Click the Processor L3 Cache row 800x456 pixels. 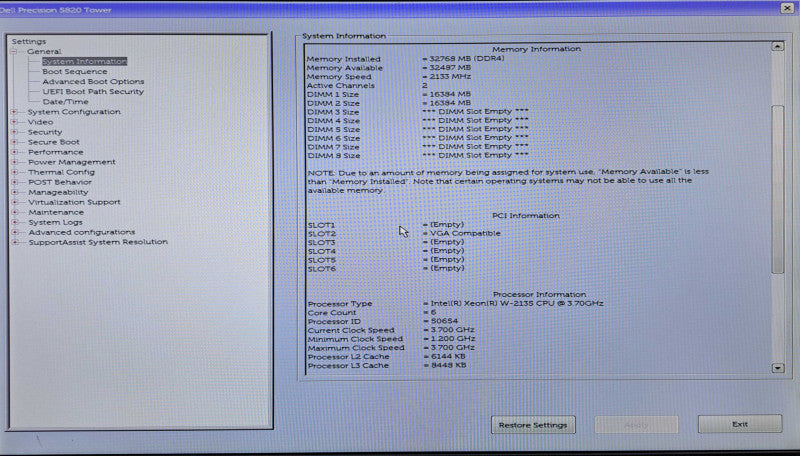387,365
